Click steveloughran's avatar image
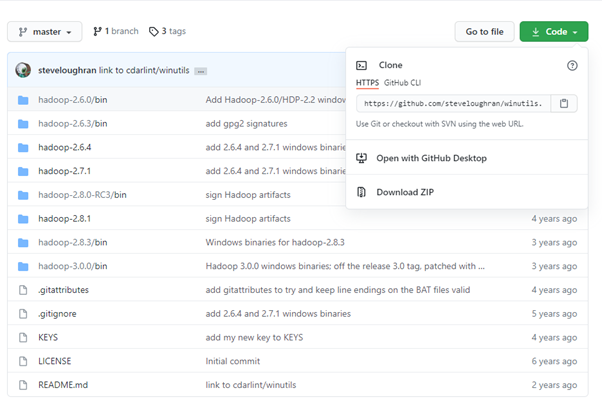 (23, 70)
